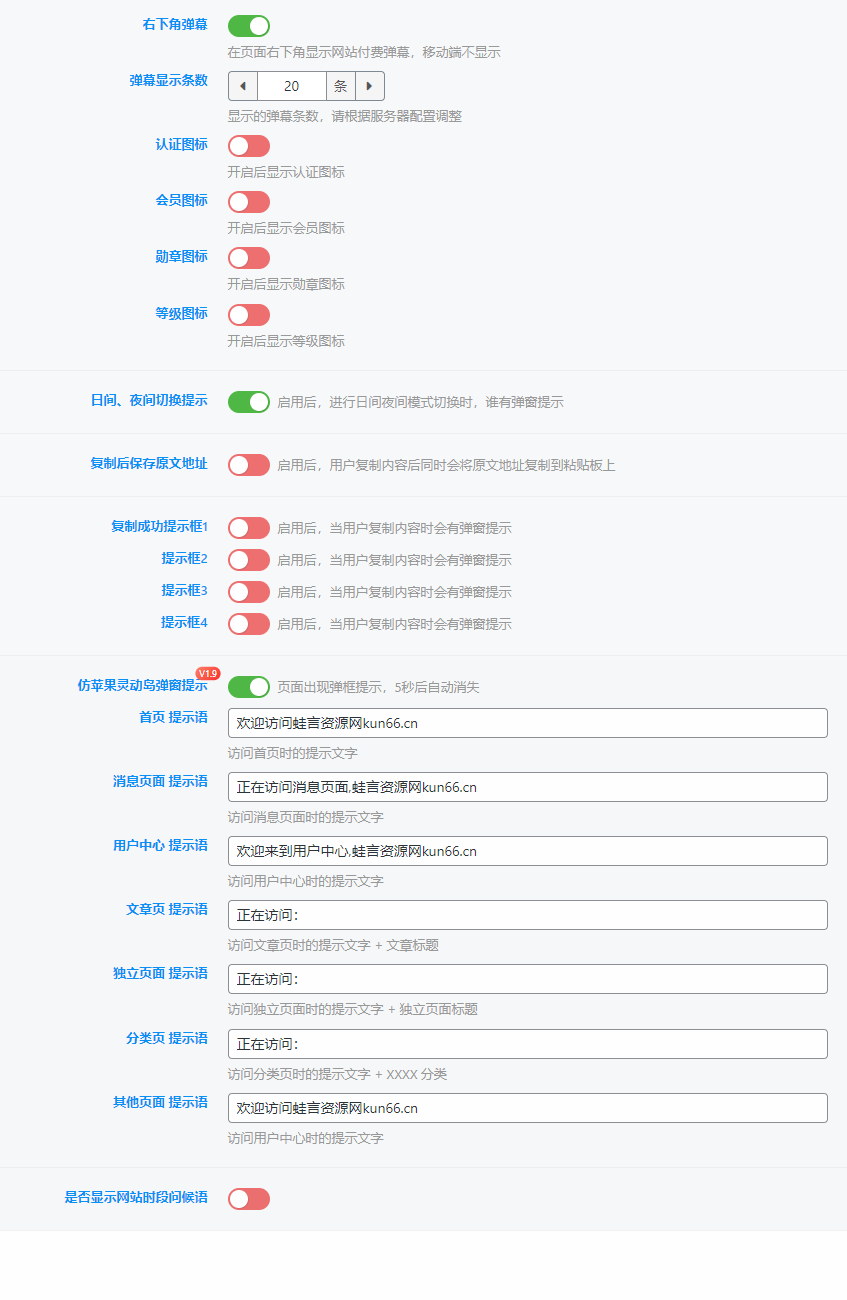Click the 条 unit next to number field

coord(341,86)
